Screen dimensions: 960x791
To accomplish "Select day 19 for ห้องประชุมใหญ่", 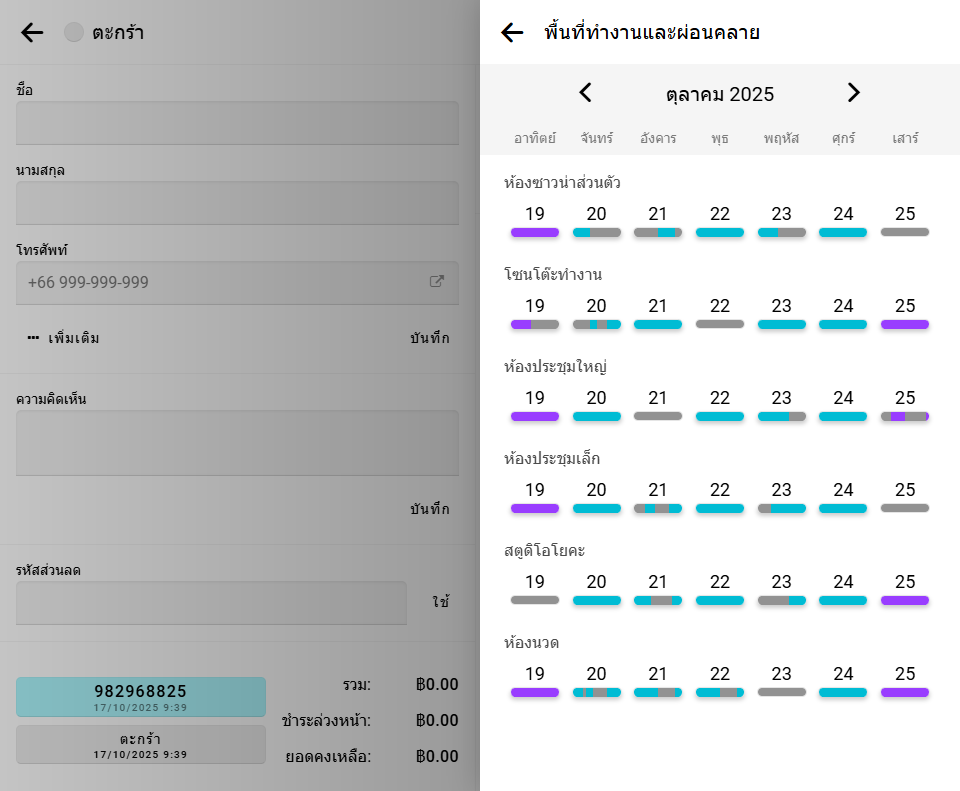I will (535, 405).
